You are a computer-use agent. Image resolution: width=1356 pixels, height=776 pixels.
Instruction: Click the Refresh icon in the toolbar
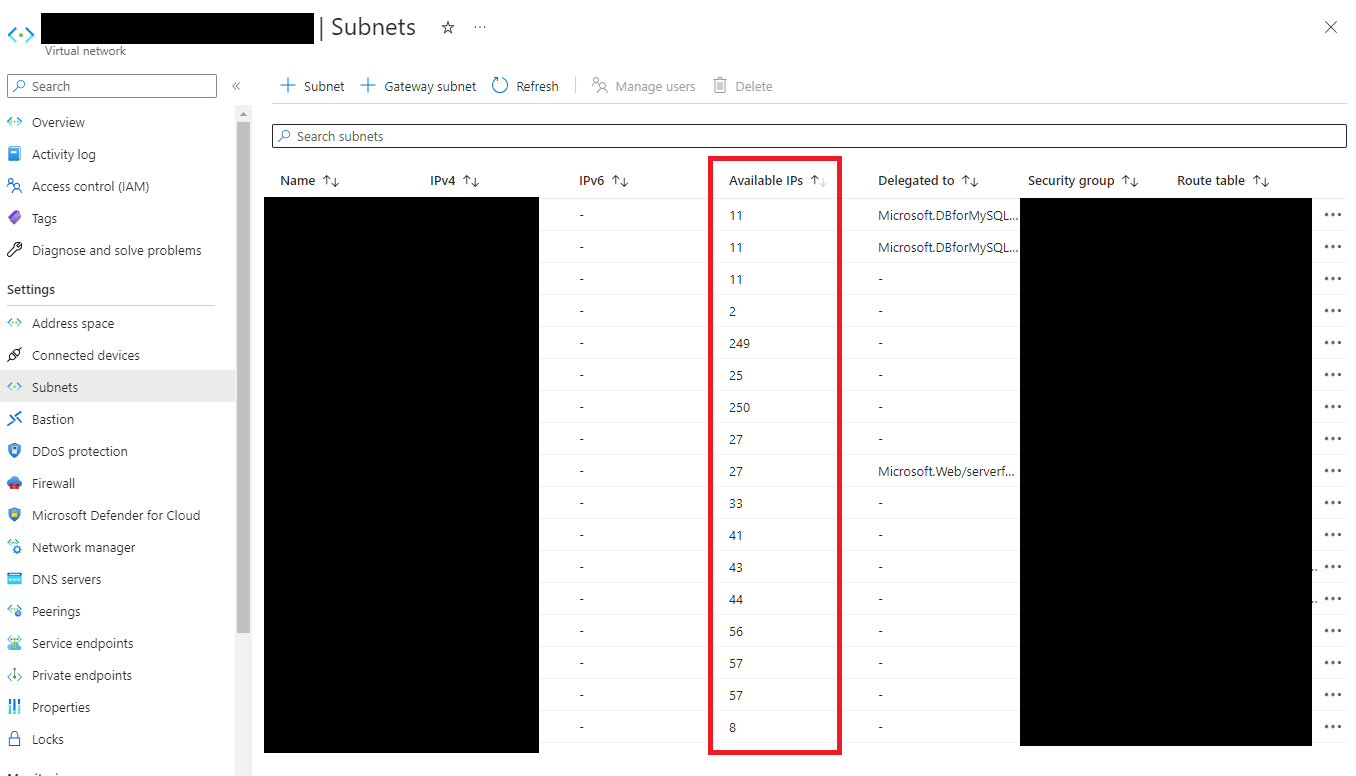[525, 85]
